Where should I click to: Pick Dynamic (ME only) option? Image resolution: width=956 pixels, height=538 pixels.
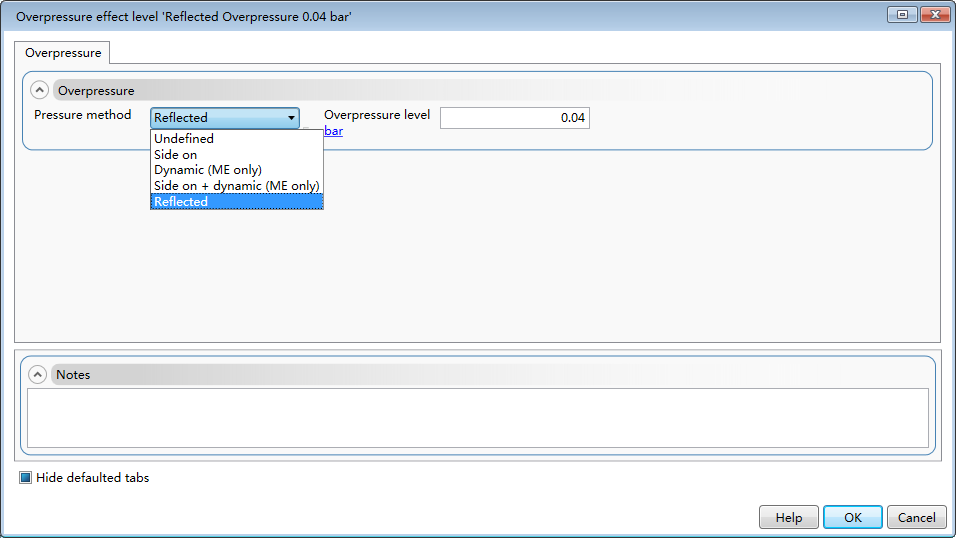tap(237, 170)
